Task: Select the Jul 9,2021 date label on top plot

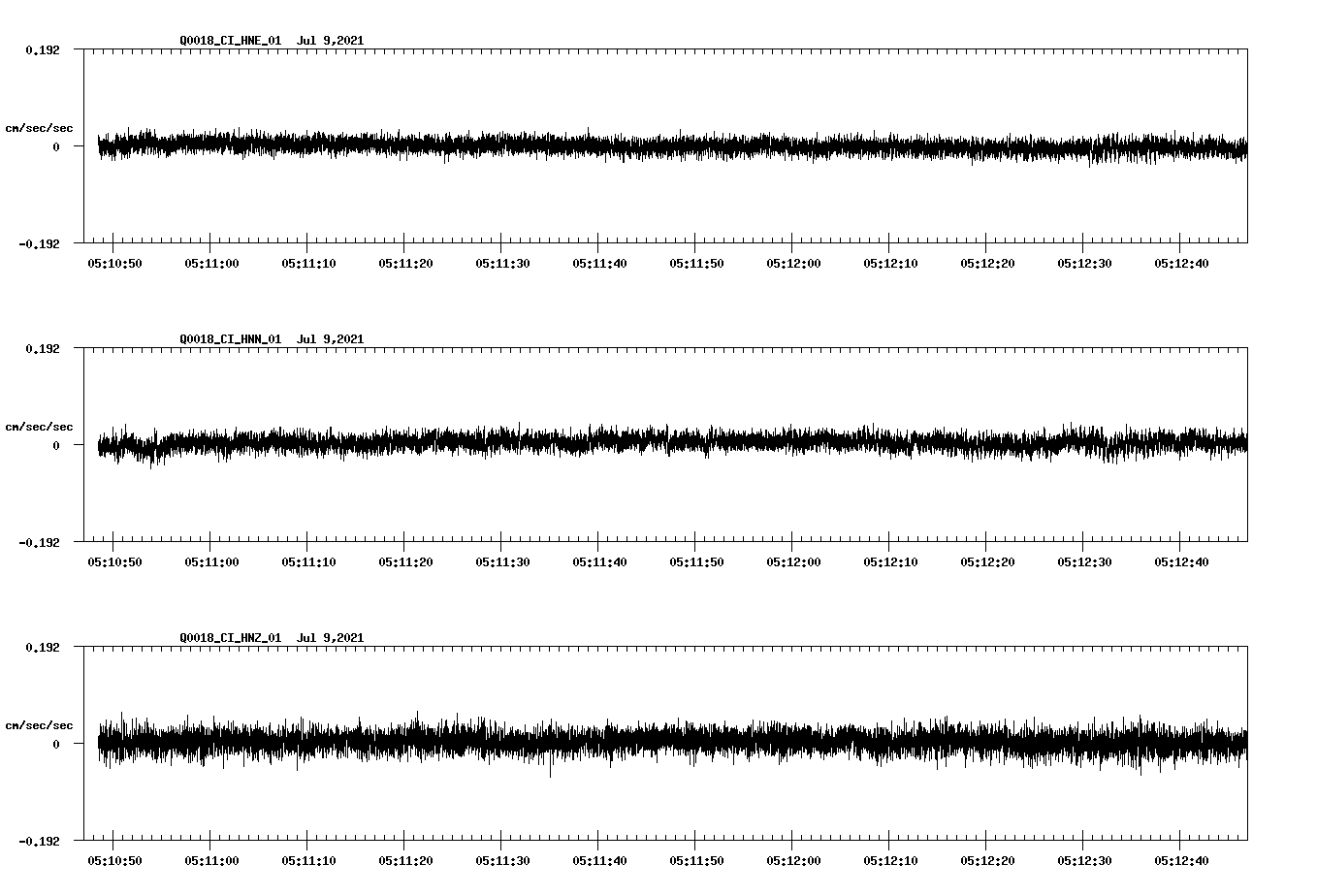Action: pyautogui.click(x=331, y=41)
